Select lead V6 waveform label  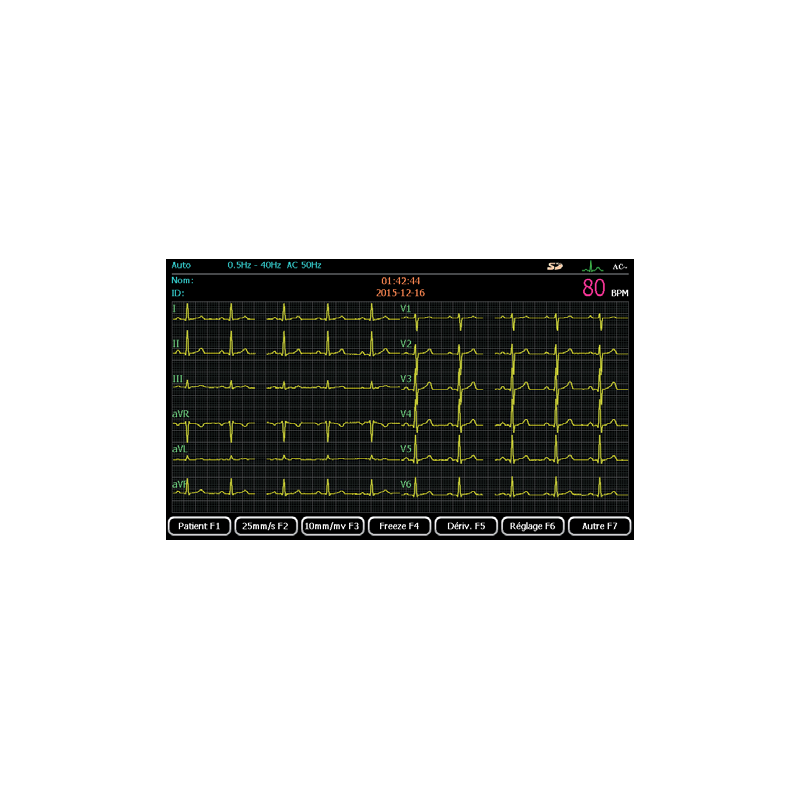(x=406, y=484)
